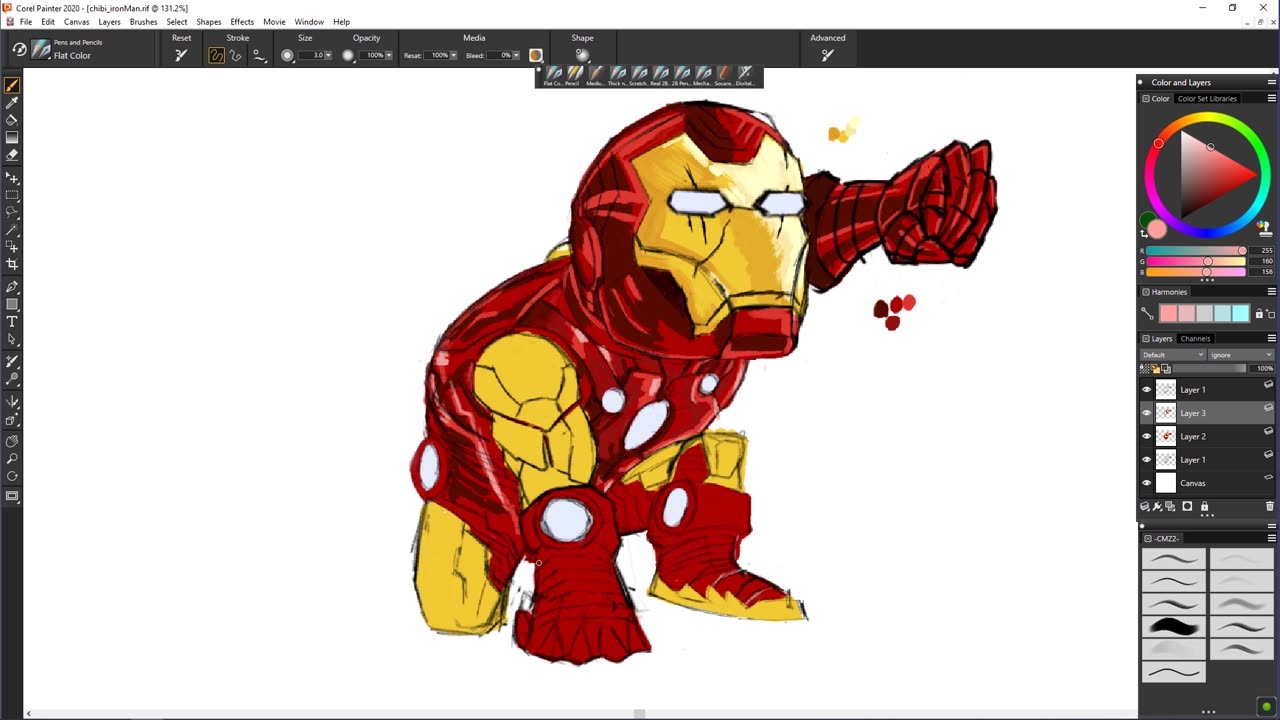Click the new layer mask icon

click(x=1187, y=507)
